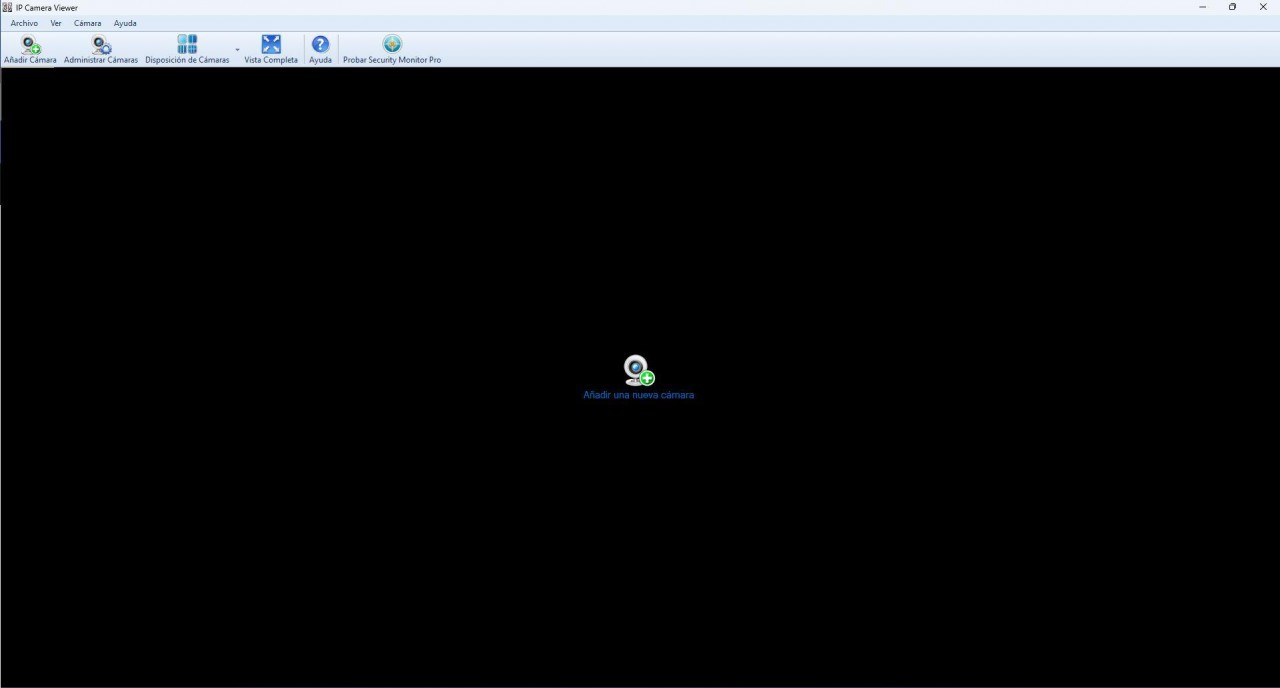Image resolution: width=1280 pixels, height=688 pixels.
Task: Click the Disposición de Cámaras grid icon
Action: point(187,44)
